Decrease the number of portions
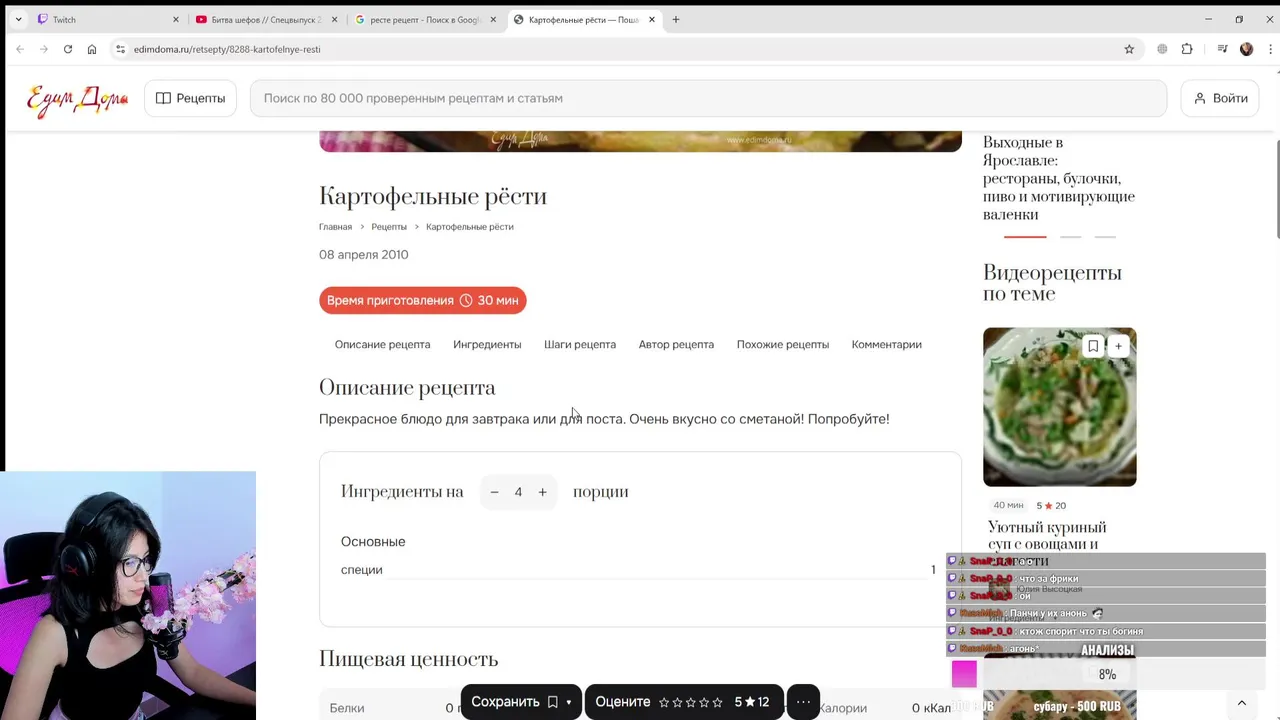 (494, 492)
